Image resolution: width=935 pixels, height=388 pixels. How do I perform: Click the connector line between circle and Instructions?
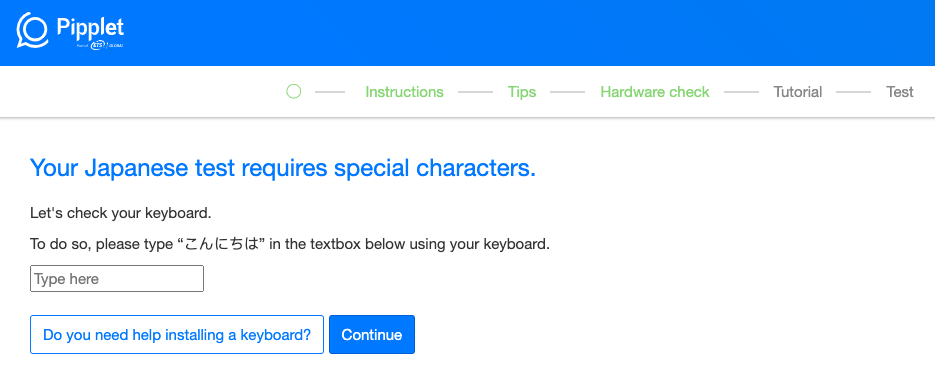point(330,92)
